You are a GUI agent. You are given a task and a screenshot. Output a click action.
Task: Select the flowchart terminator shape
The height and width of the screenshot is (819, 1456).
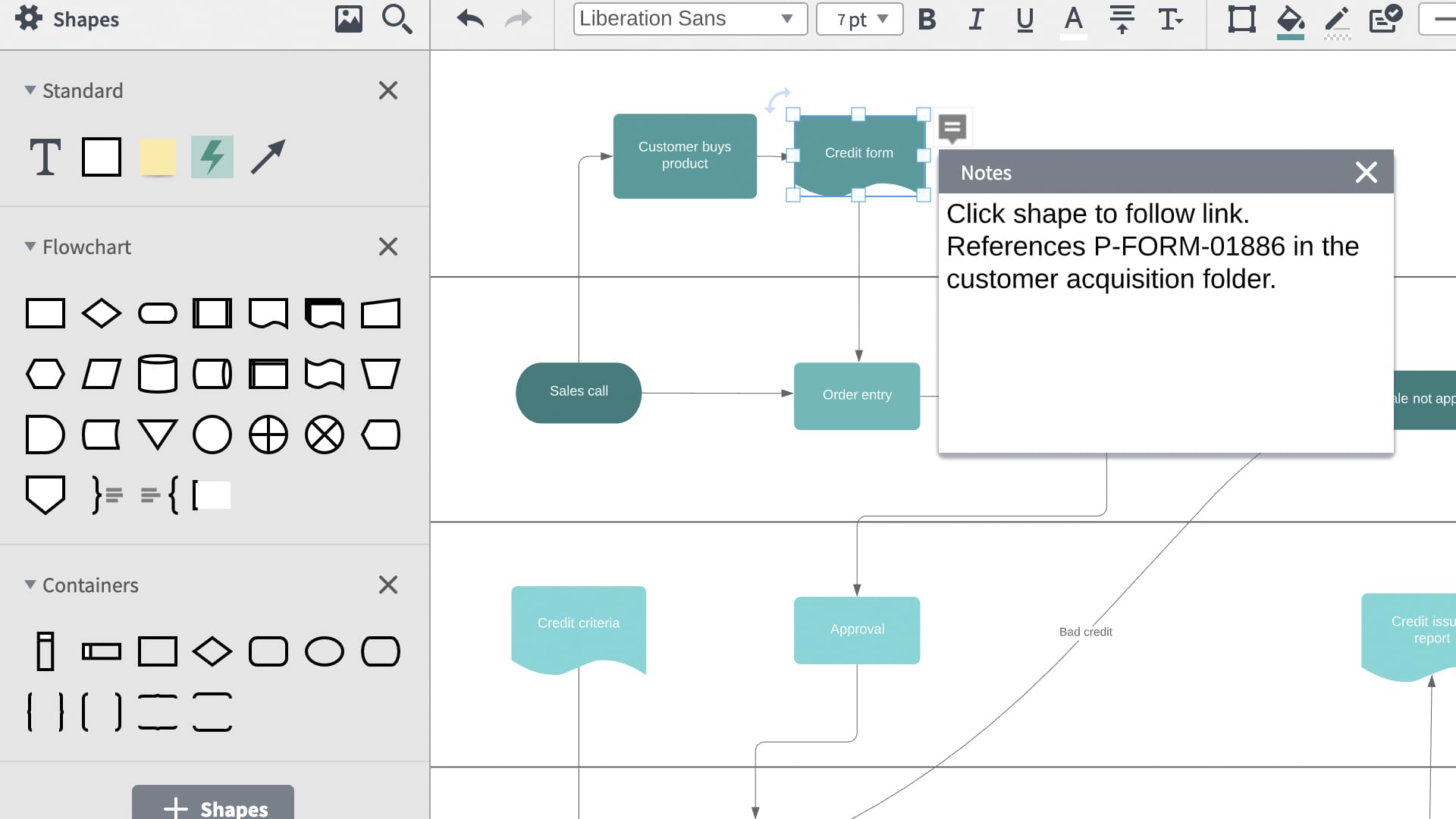coord(158,313)
